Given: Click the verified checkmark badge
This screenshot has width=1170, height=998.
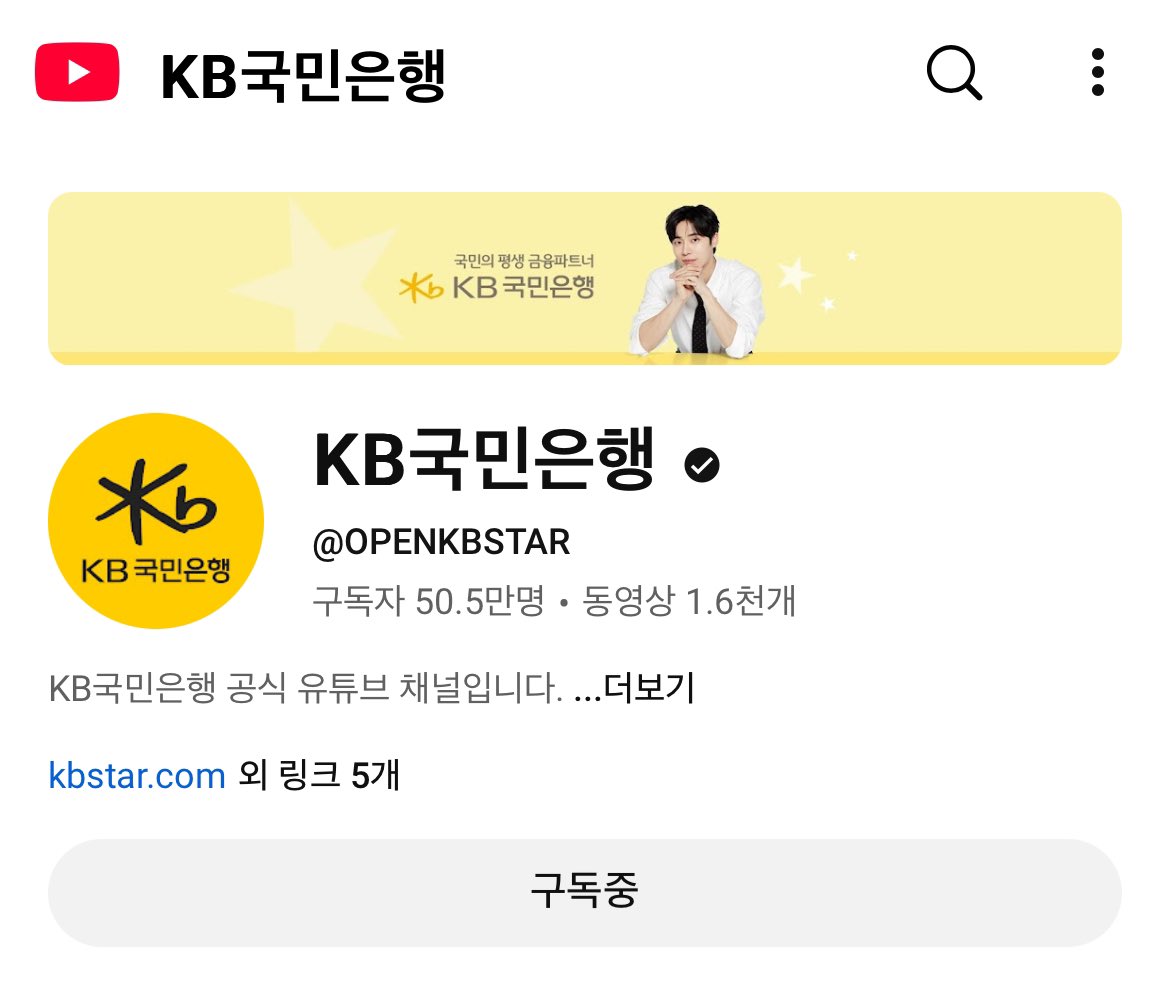Looking at the screenshot, I should coord(701,465).
